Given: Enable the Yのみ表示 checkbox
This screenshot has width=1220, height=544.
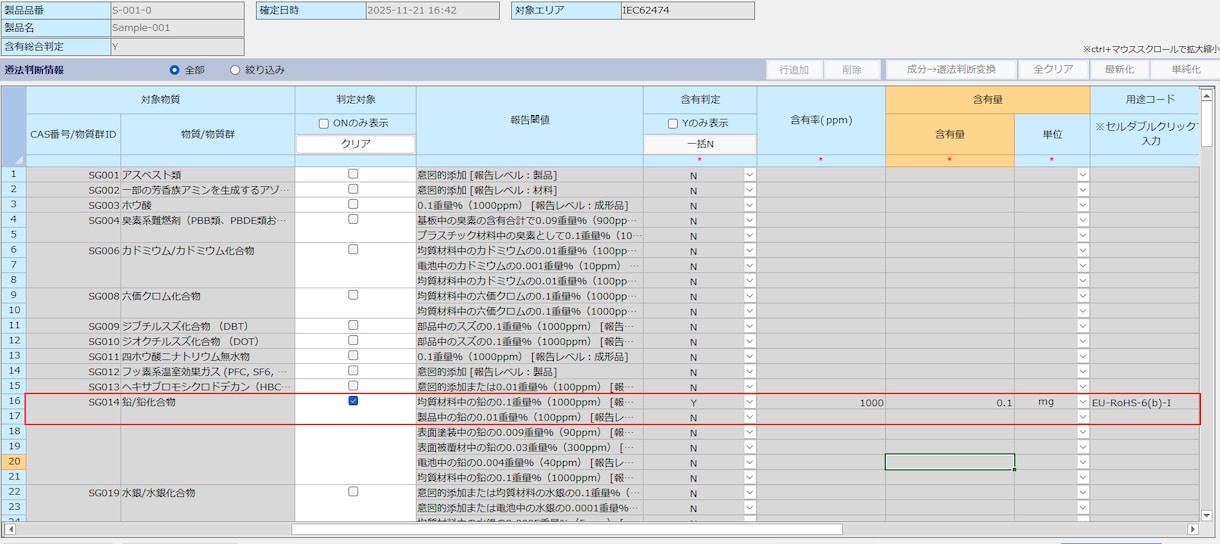Looking at the screenshot, I should pyautogui.click(x=672, y=124).
